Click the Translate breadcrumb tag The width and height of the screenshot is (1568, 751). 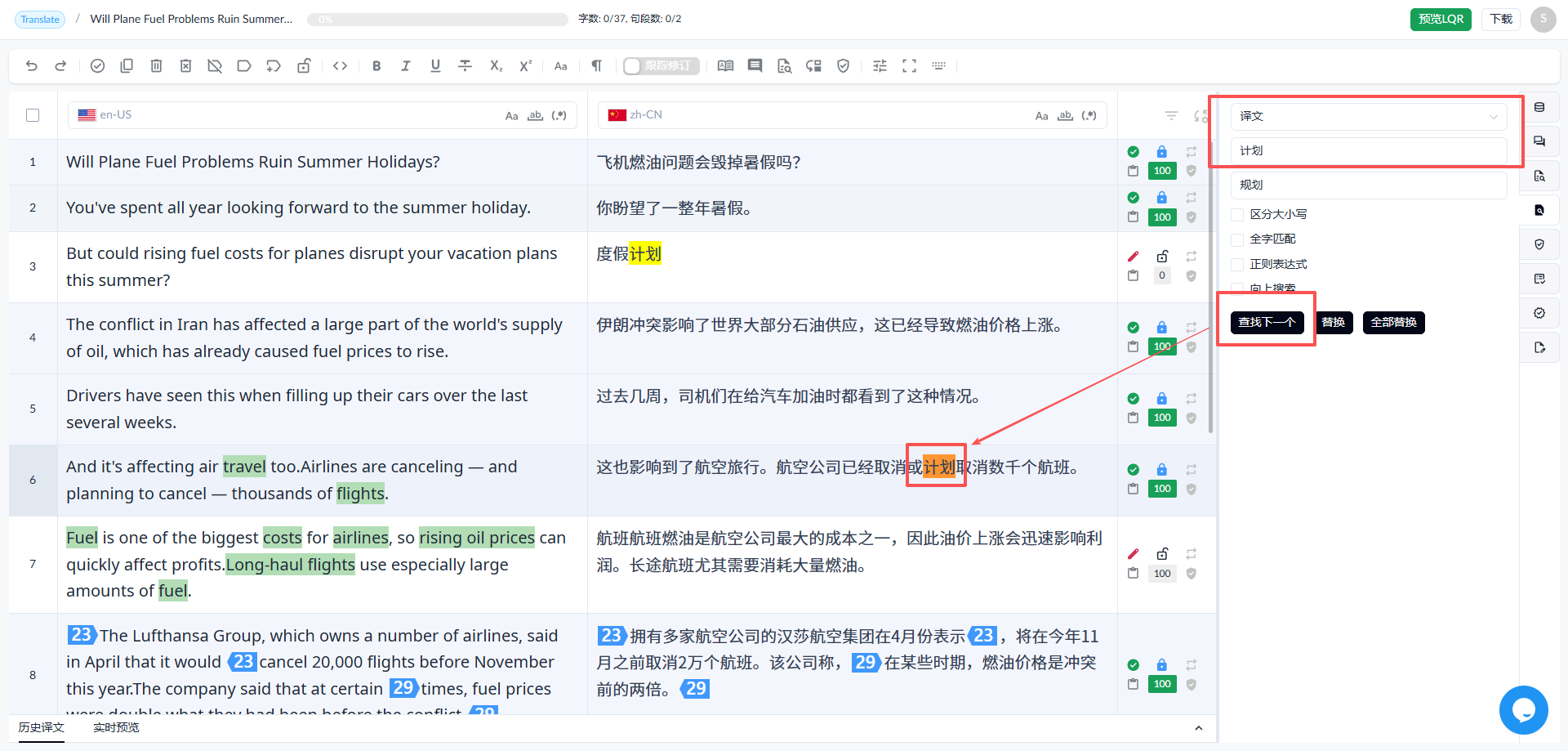(x=40, y=19)
